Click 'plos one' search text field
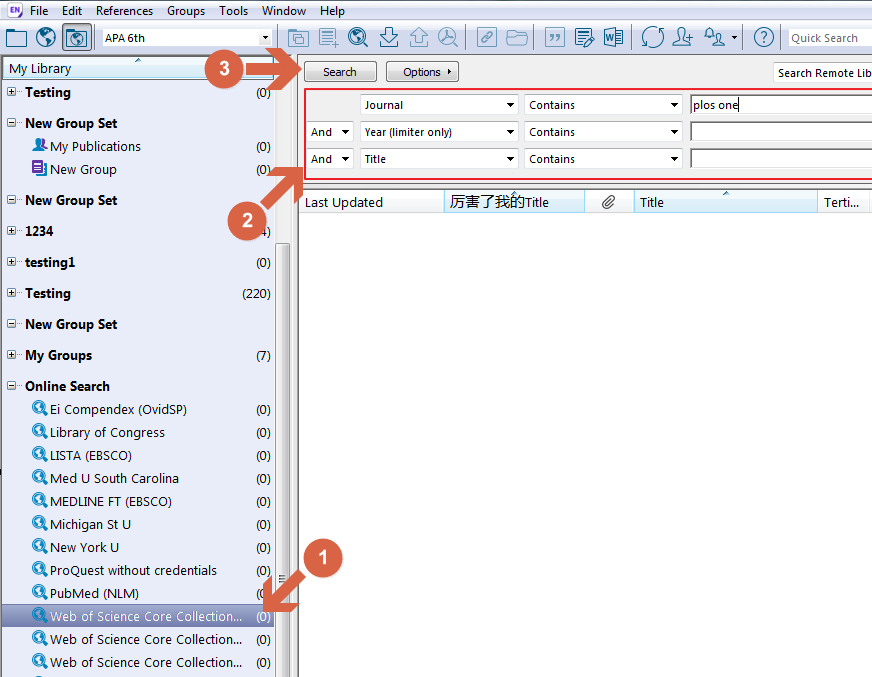The height and width of the screenshot is (677, 872). pos(781,105)
